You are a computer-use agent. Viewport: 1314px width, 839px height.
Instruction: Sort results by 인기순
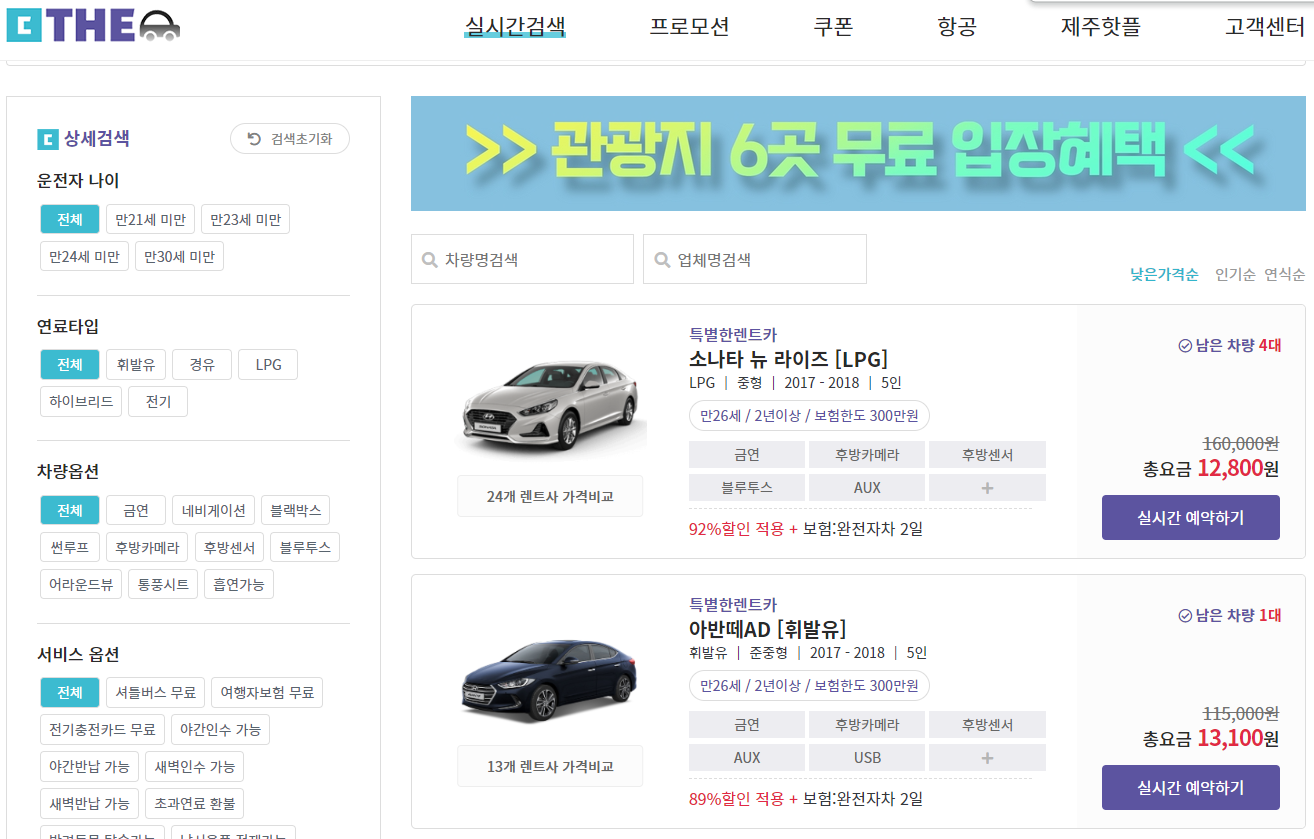(x=1236, y=273)
